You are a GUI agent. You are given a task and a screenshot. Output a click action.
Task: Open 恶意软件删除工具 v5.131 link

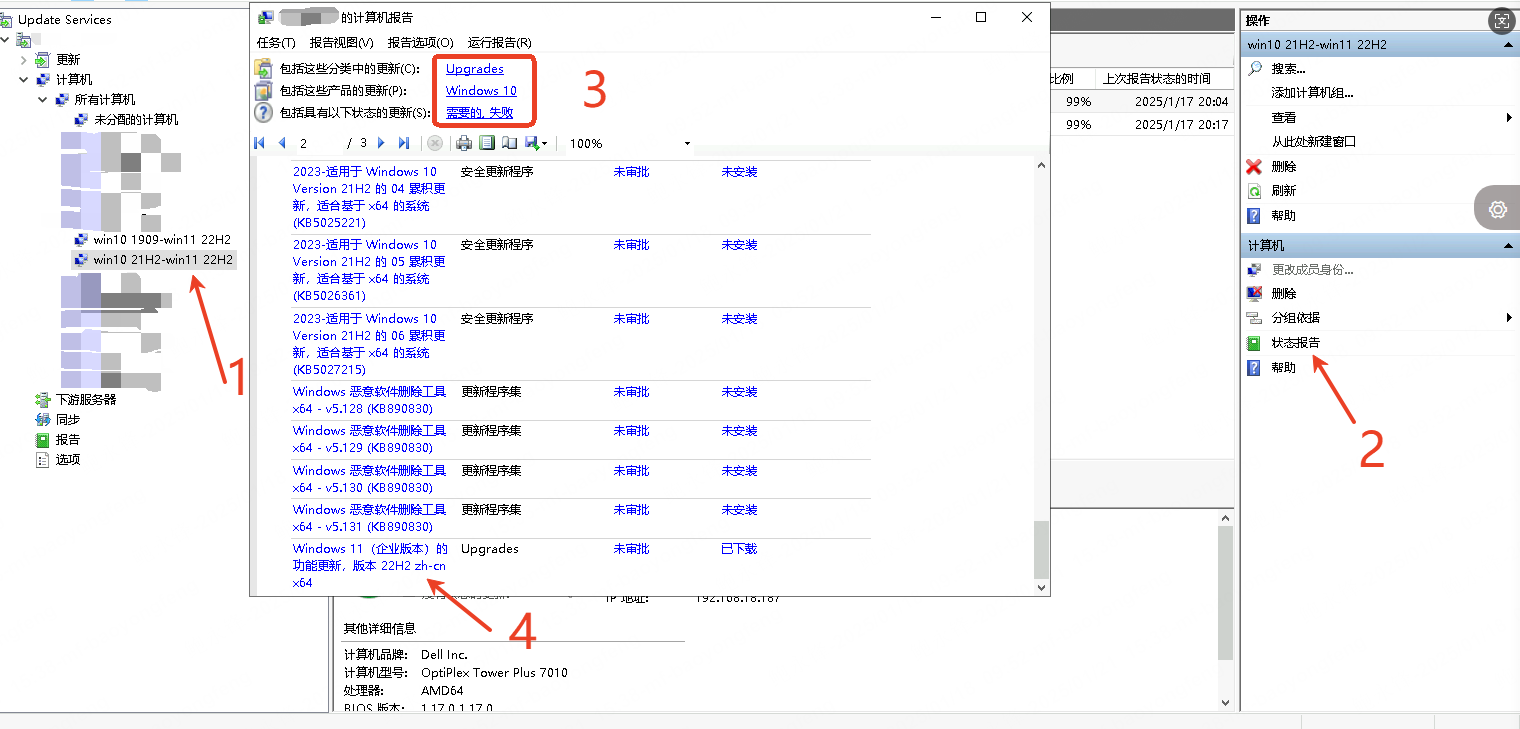[x=369, y=518]
